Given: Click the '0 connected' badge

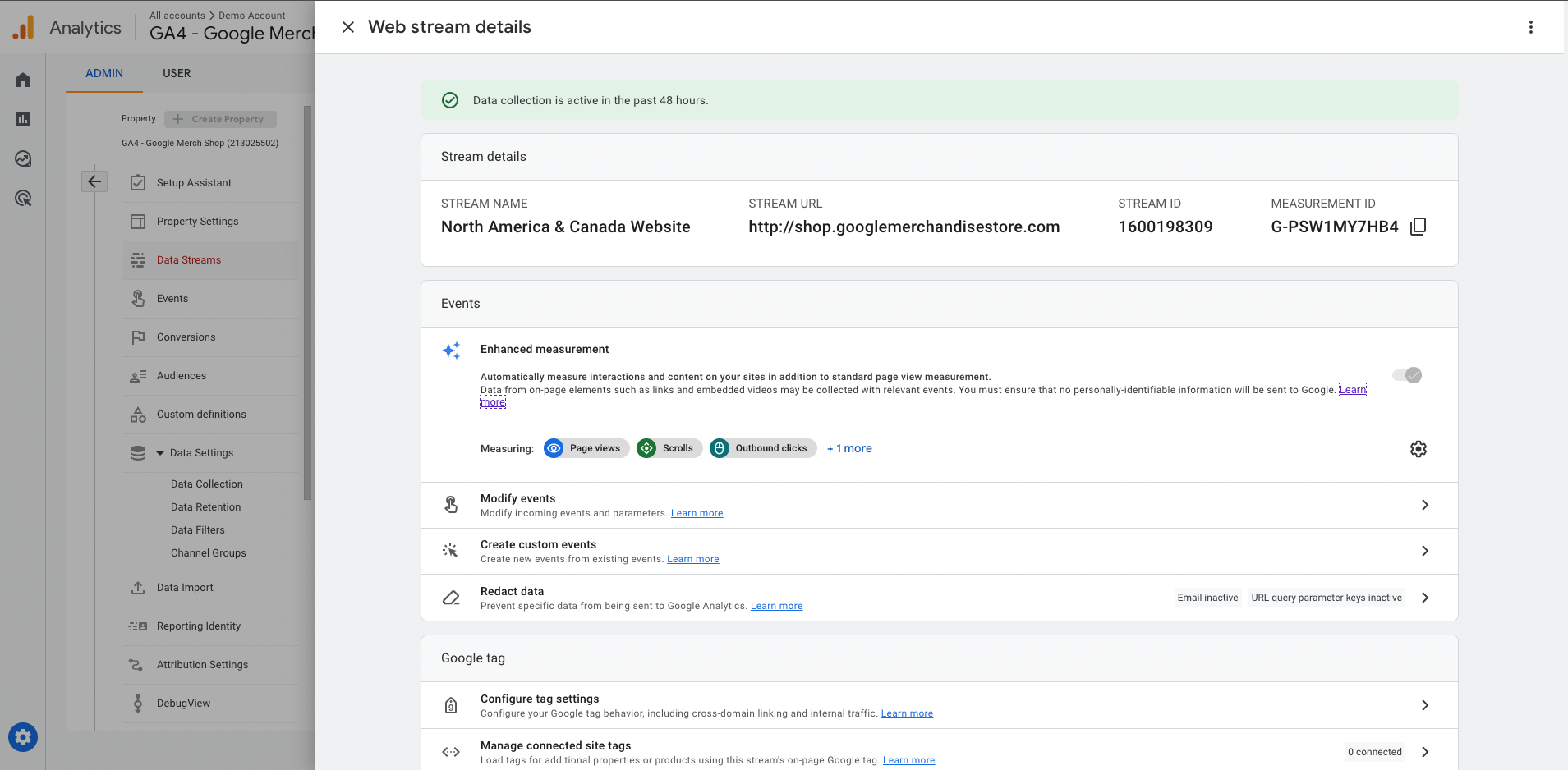Looking at the screenshot, I should 1374,752.
